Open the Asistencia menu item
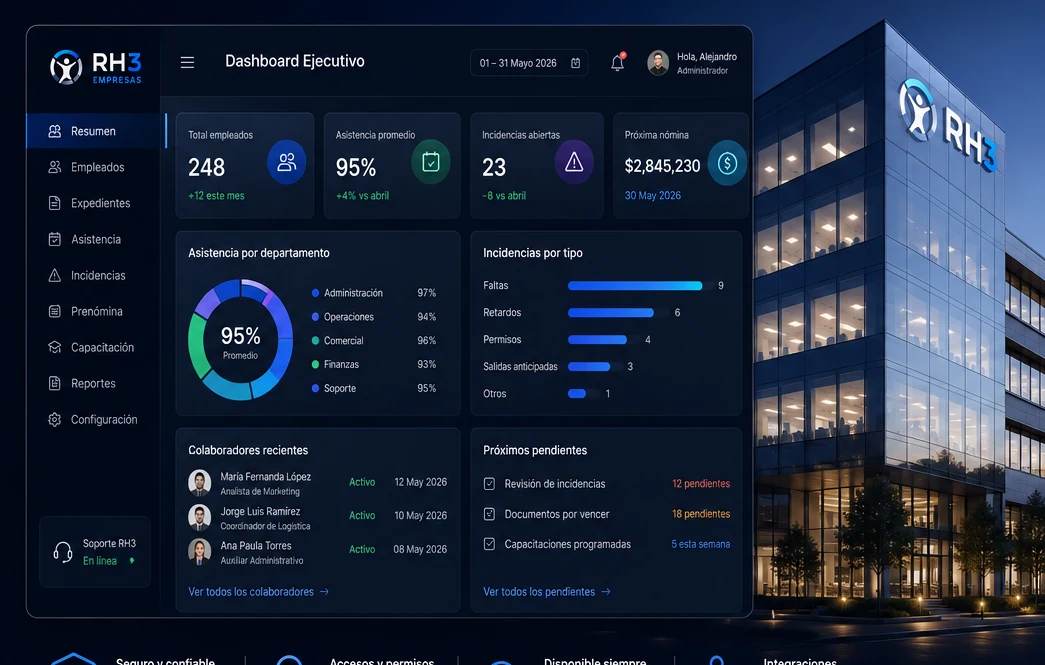This screenshot has height=665, width=1045. point(93,239)
